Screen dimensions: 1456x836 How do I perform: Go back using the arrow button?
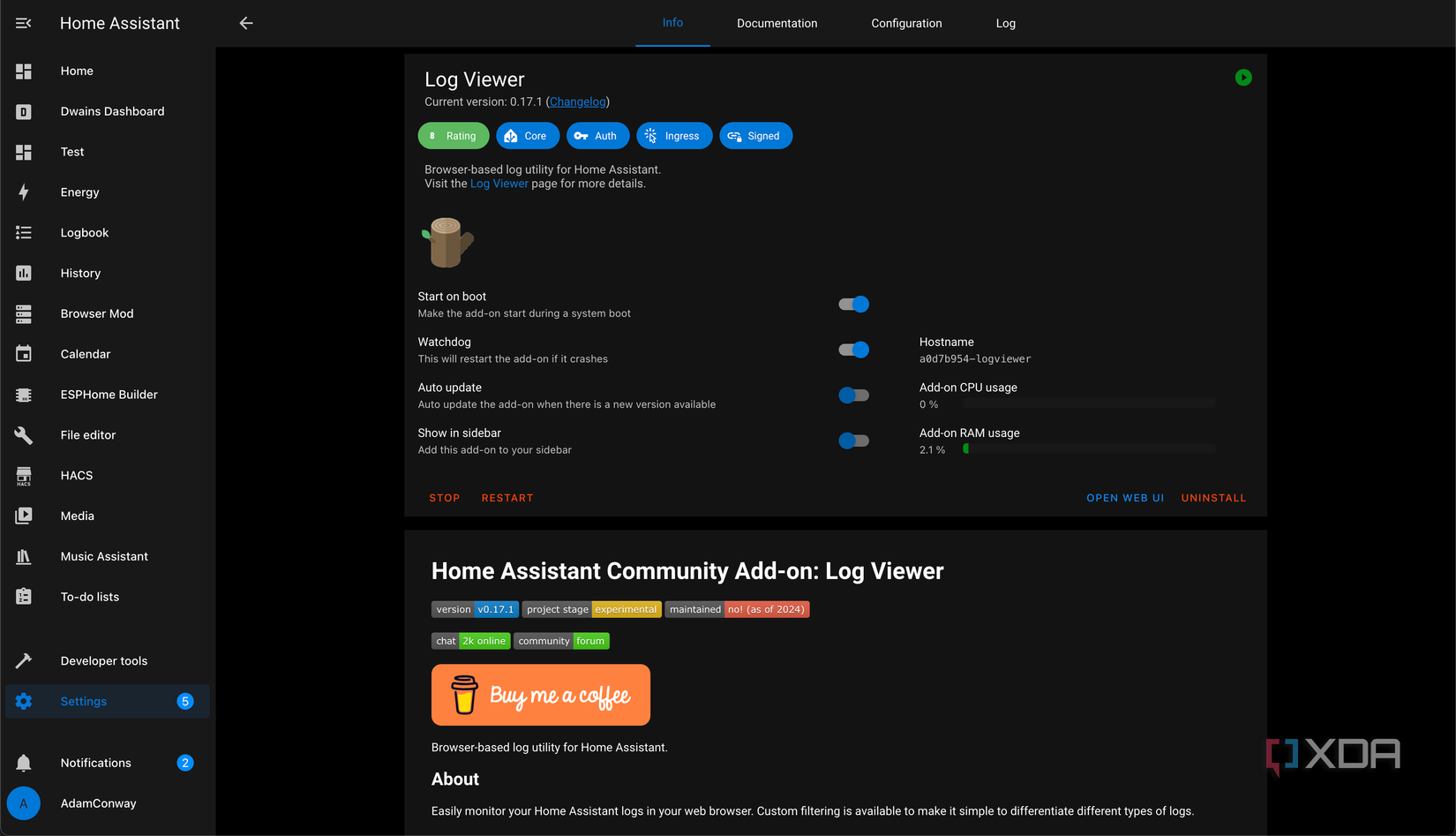(245, 23)
